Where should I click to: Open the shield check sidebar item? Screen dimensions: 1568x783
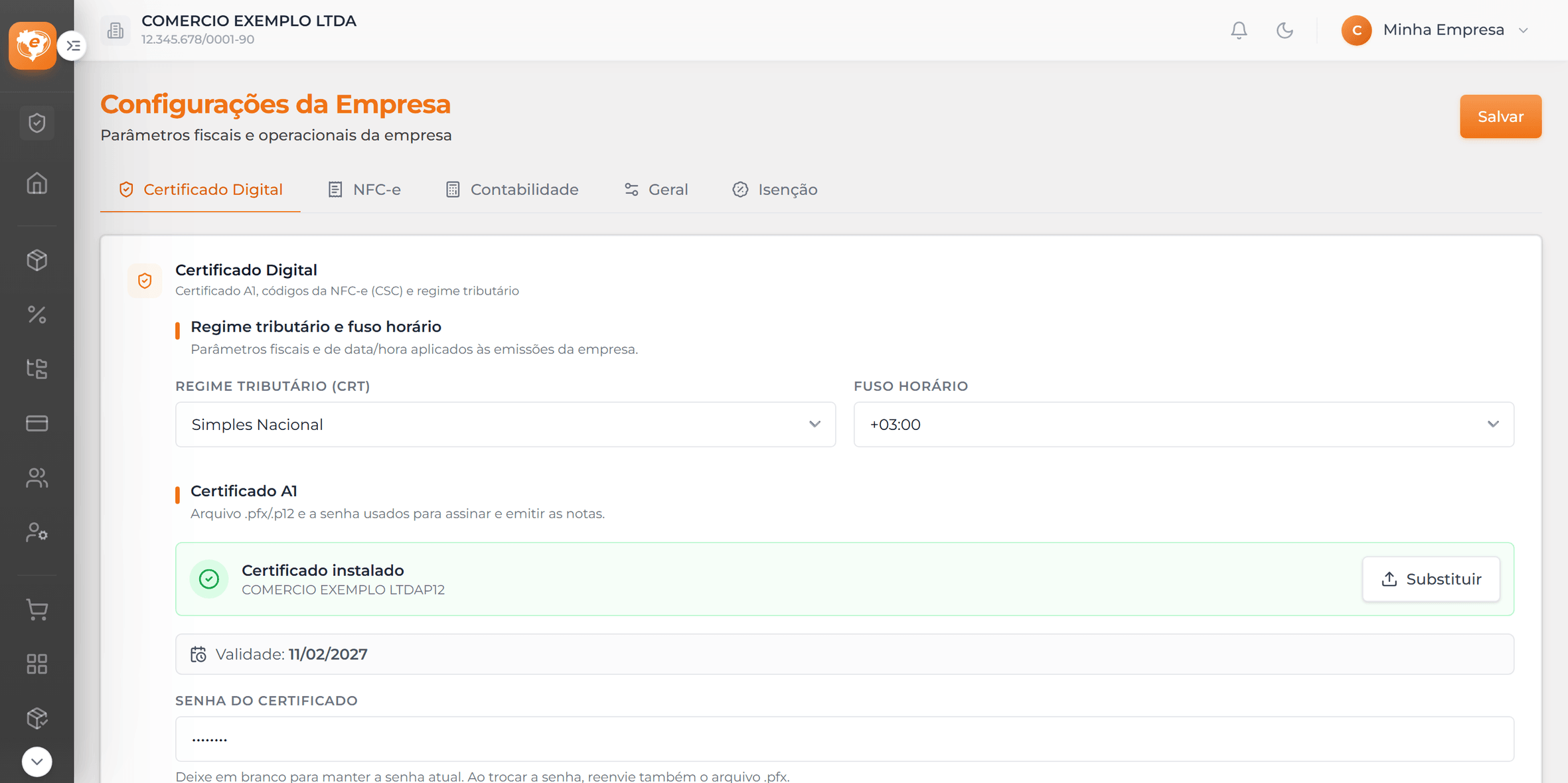[x=37, y=123]
